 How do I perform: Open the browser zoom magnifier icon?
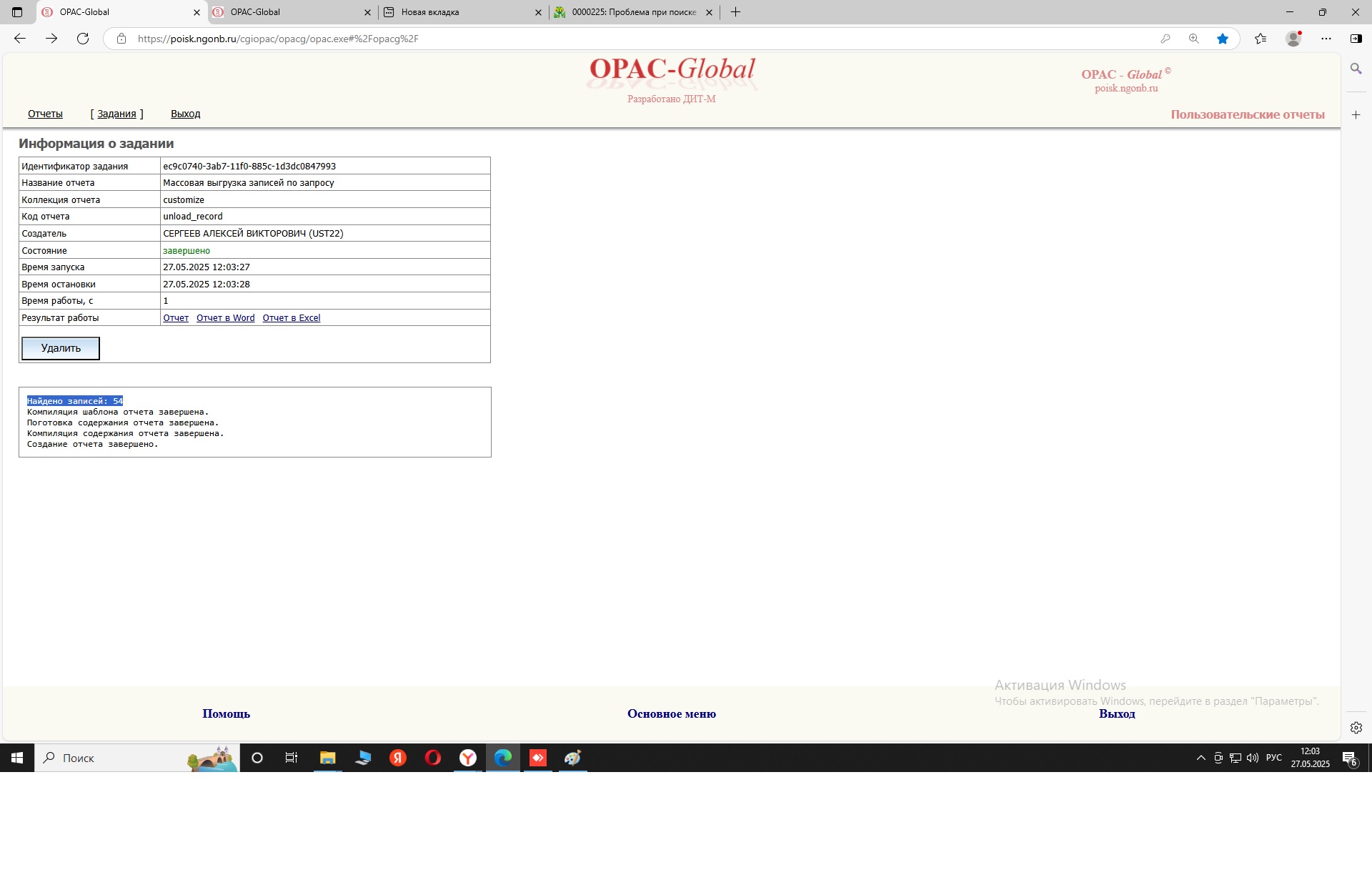1193,39
